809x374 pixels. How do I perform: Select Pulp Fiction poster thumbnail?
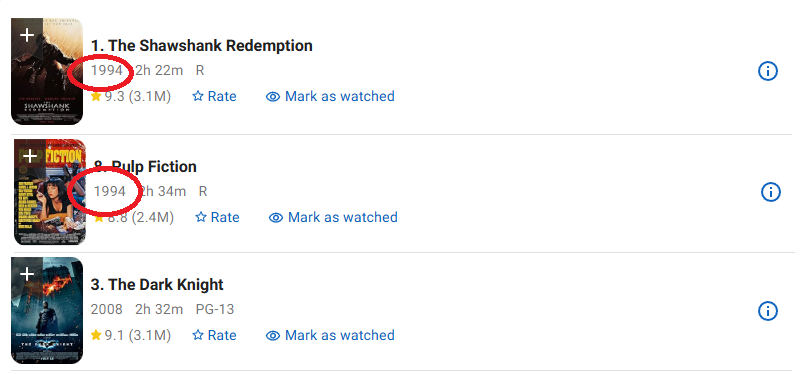coord(50,192)
